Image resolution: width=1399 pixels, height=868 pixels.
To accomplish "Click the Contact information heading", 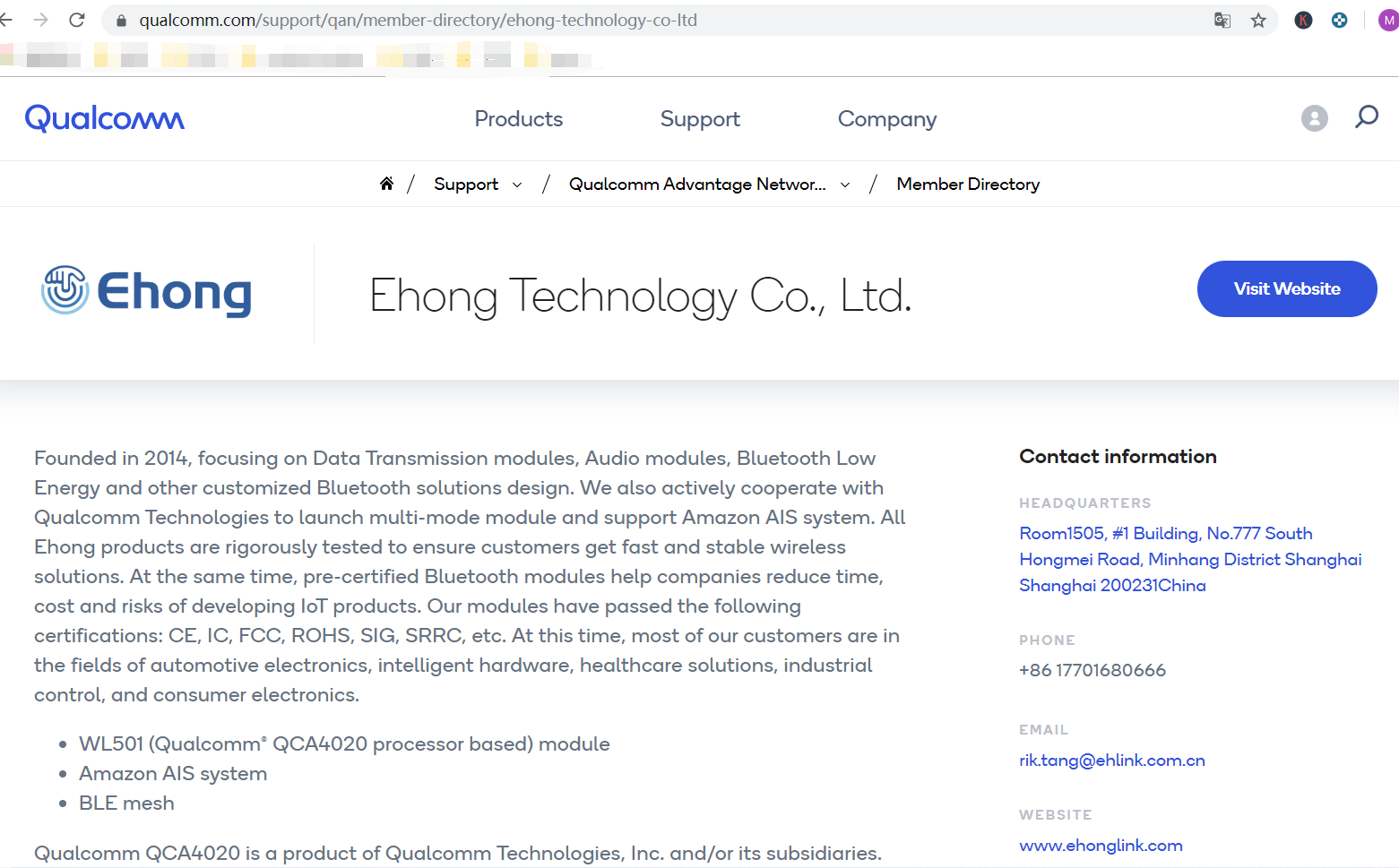I will tap(1118, 456).
